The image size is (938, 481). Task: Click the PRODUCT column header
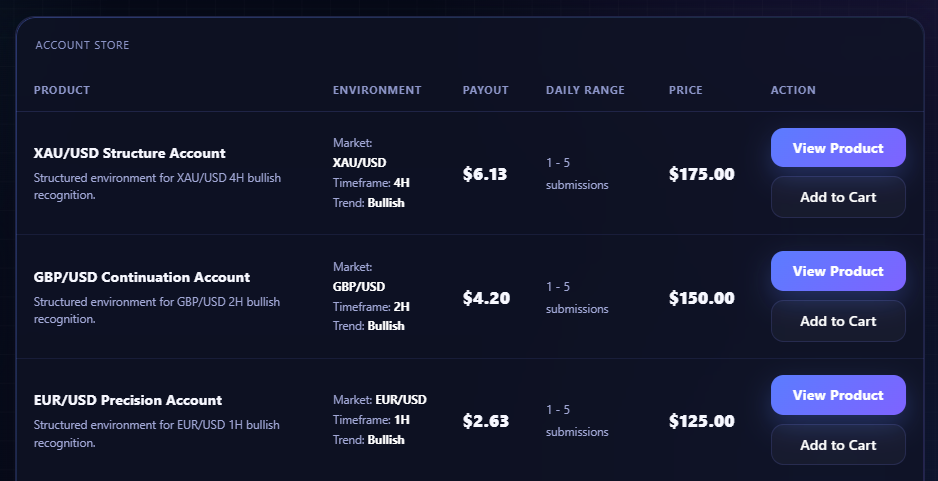pyautogui.click(x=62, y=90)
